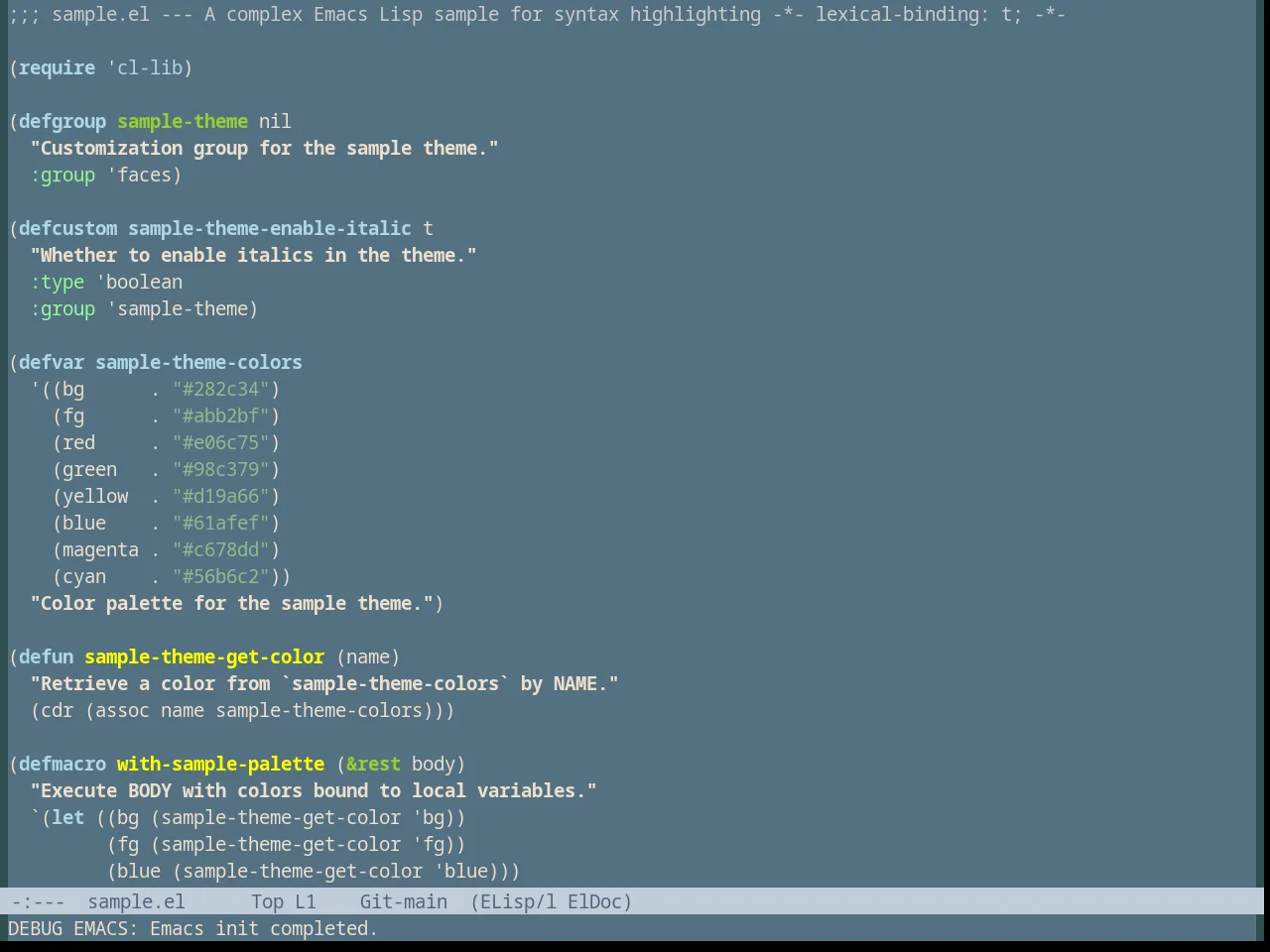
Task: Click the (name) argument list
Action: 368,656
